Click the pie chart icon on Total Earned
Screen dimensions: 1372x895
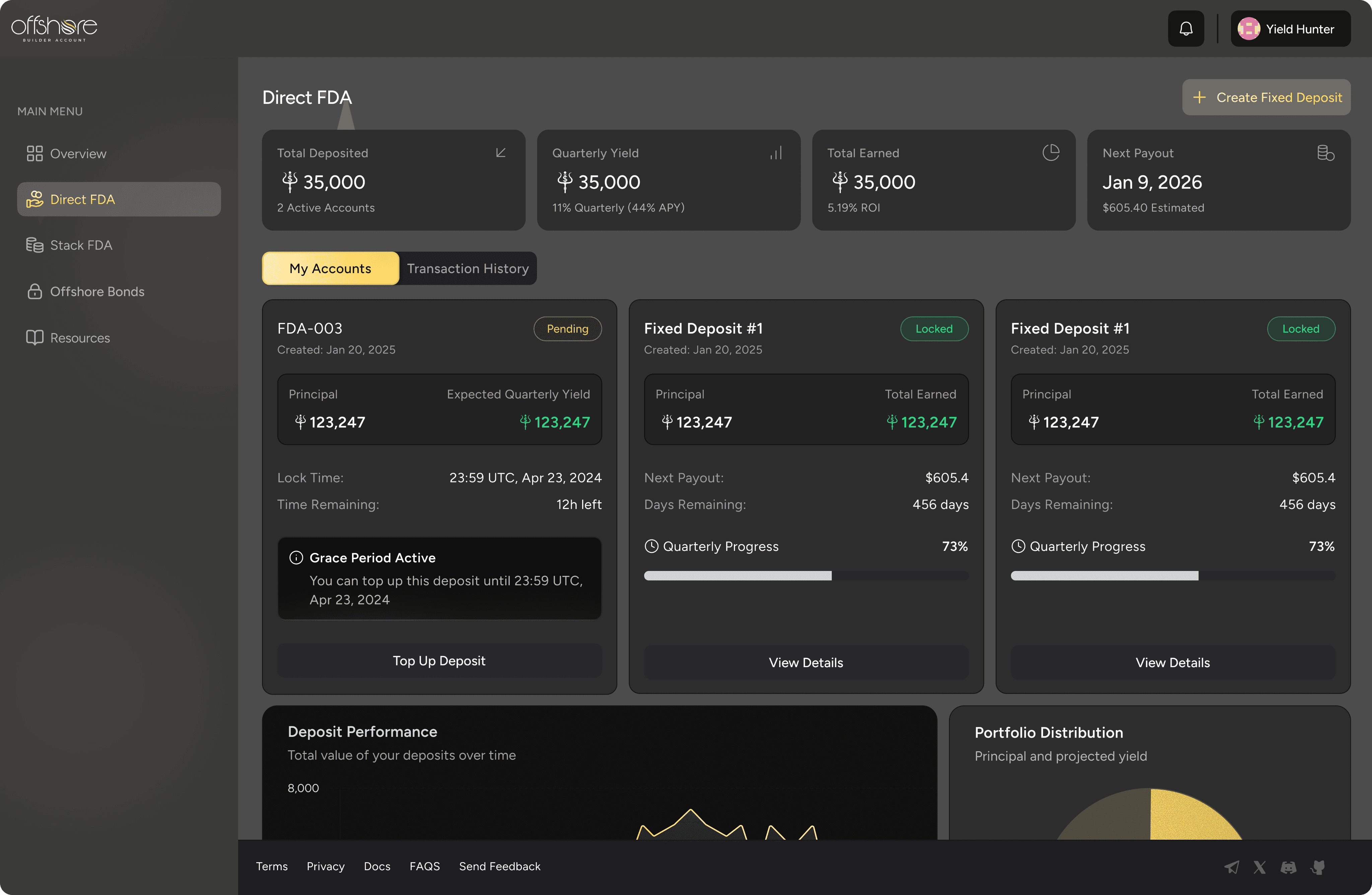click(1050, 153)
